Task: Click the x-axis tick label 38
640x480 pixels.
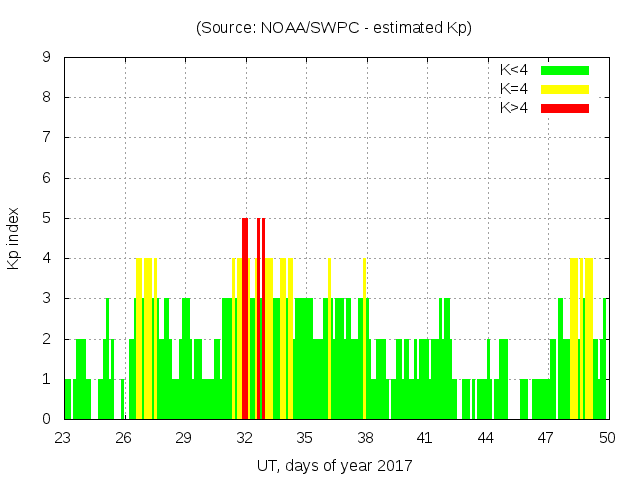Action: coord(366,438)
